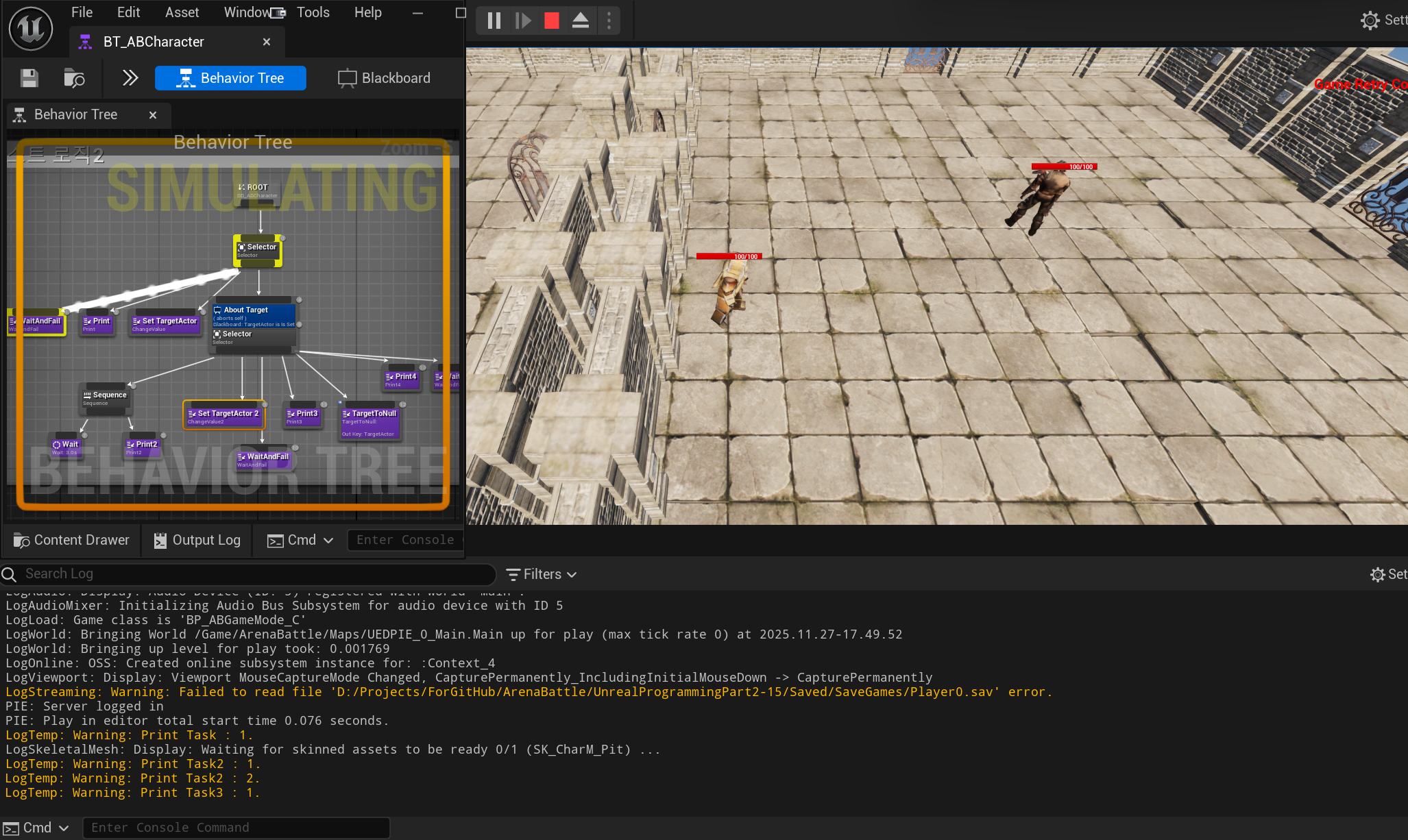Click the eject from player icon

580,21
